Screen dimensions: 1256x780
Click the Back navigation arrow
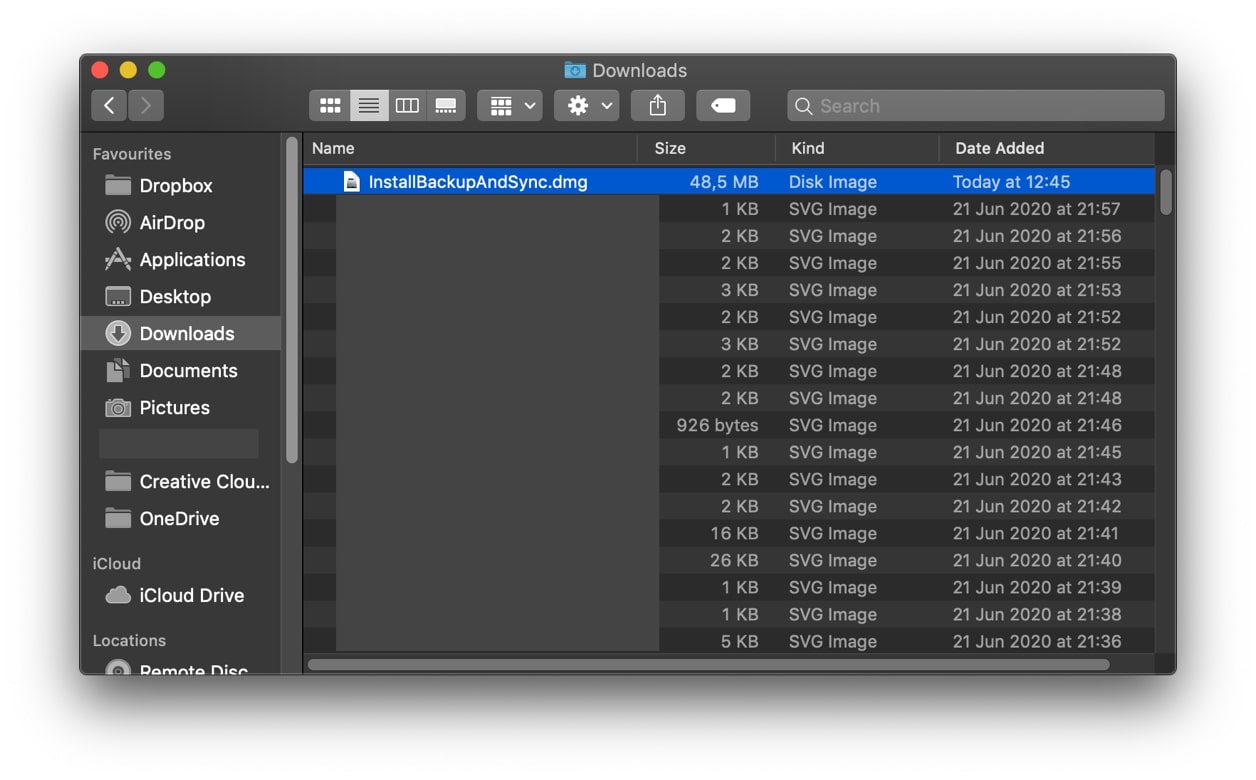coord(108,105)
